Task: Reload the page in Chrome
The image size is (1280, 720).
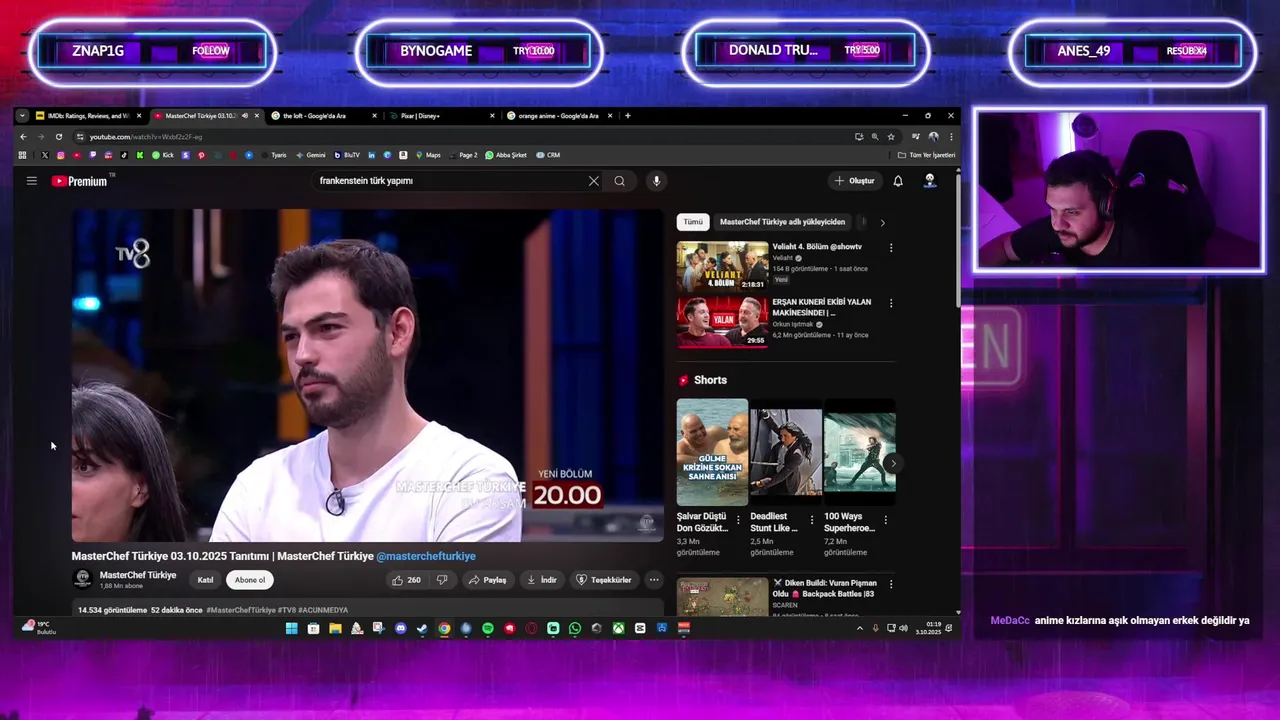Action: pyautogui.click(x=59, y=137)
